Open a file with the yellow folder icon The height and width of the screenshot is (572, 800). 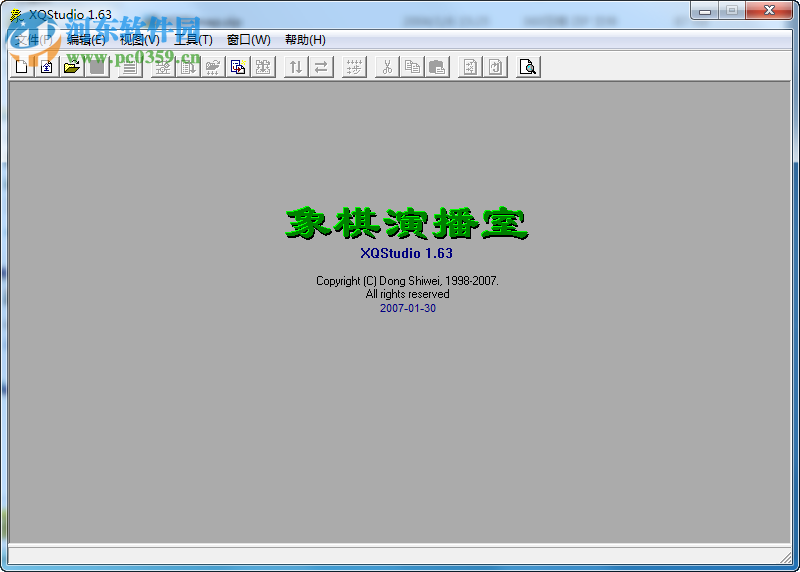point(72,67)
